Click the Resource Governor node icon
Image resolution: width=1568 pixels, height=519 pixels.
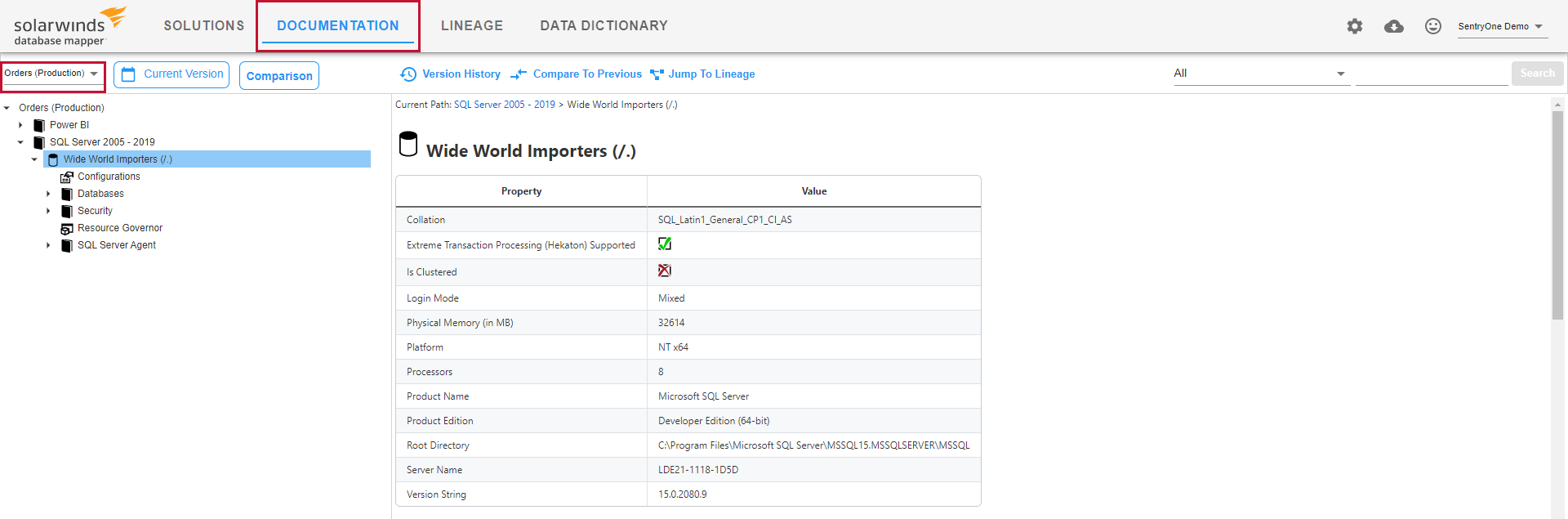pyautogui.click(x=67, y=228)
